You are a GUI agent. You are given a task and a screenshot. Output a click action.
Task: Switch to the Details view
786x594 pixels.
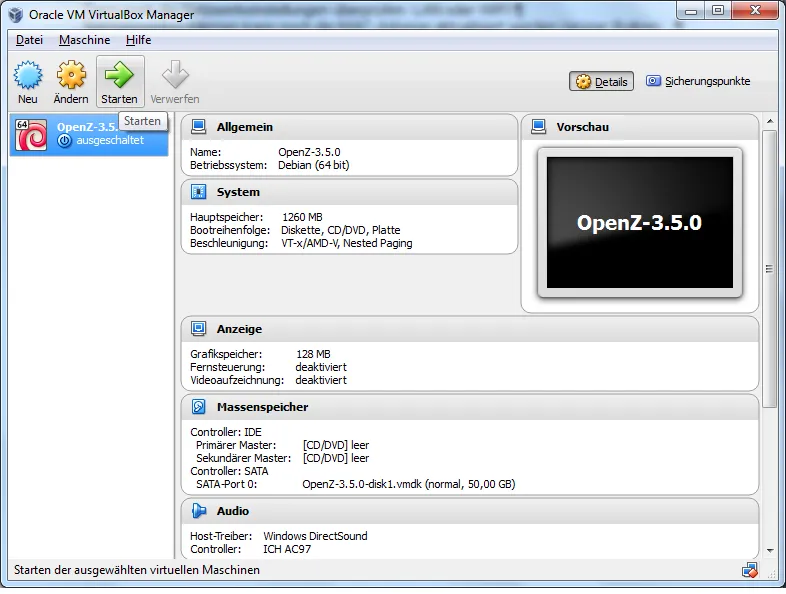point(601,81)
